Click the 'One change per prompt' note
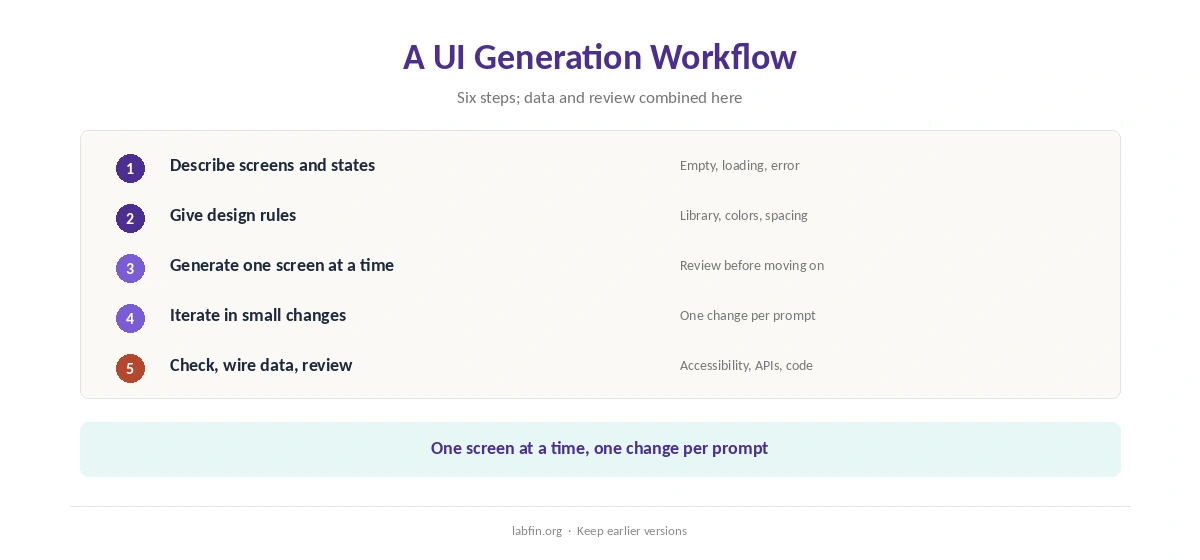This screenshot has height=560, width=1200. tap(748, 315)
